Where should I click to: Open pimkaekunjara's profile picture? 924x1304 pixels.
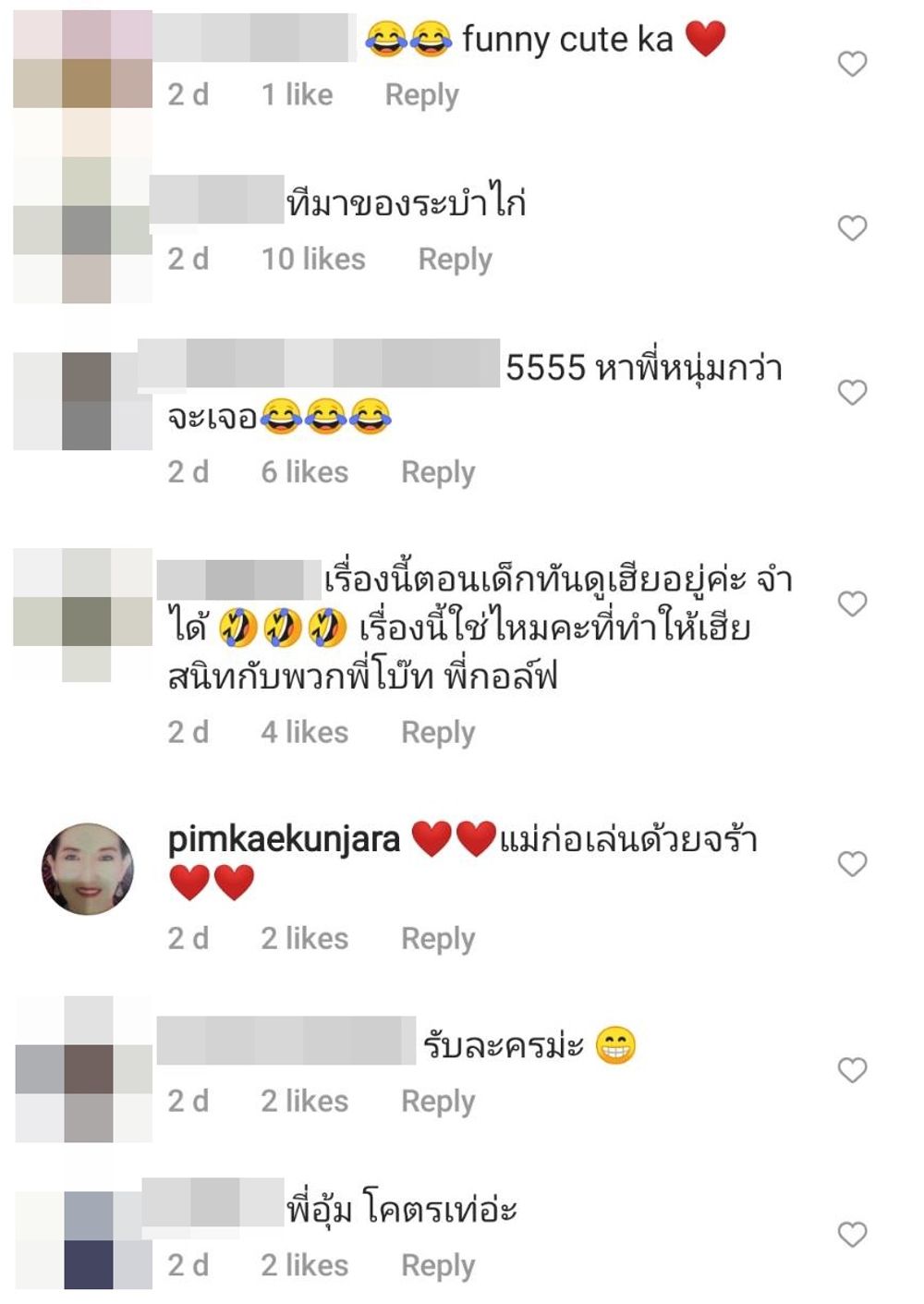[x=88, y=869]
